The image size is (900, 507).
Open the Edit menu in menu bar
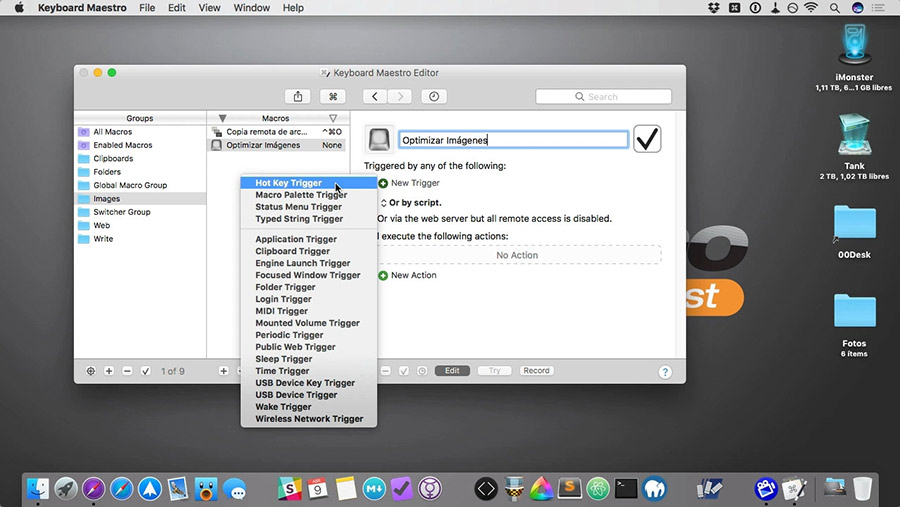point(177,8)
